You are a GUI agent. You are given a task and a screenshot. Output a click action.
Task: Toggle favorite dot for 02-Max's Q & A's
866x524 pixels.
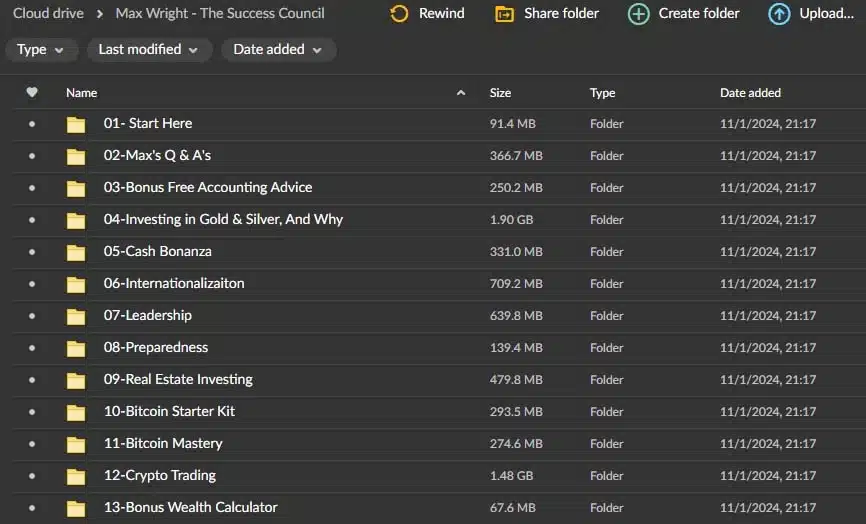click(32, 156)
